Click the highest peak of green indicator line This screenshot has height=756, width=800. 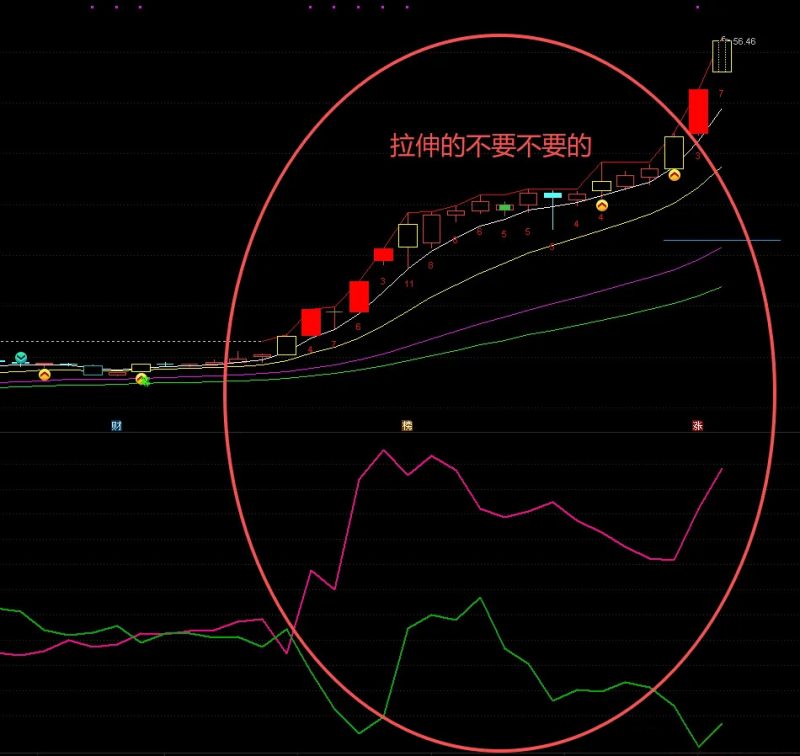click(481, 599)
